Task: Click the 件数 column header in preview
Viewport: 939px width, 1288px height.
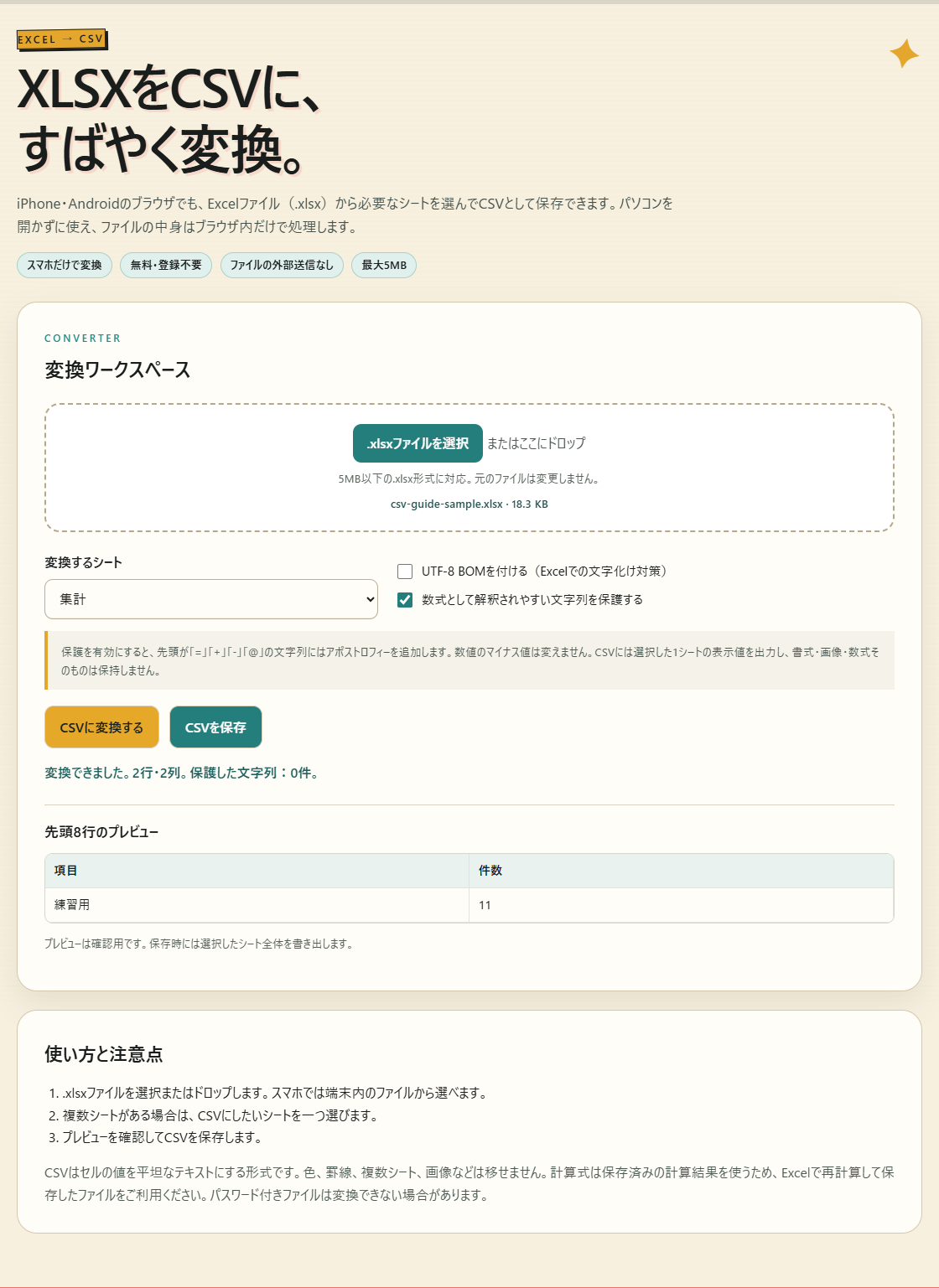Action: [x=681, y=871]
